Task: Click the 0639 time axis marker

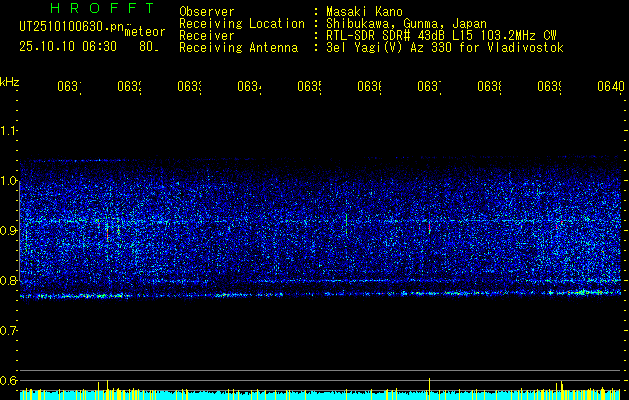Action: [549, 87]
